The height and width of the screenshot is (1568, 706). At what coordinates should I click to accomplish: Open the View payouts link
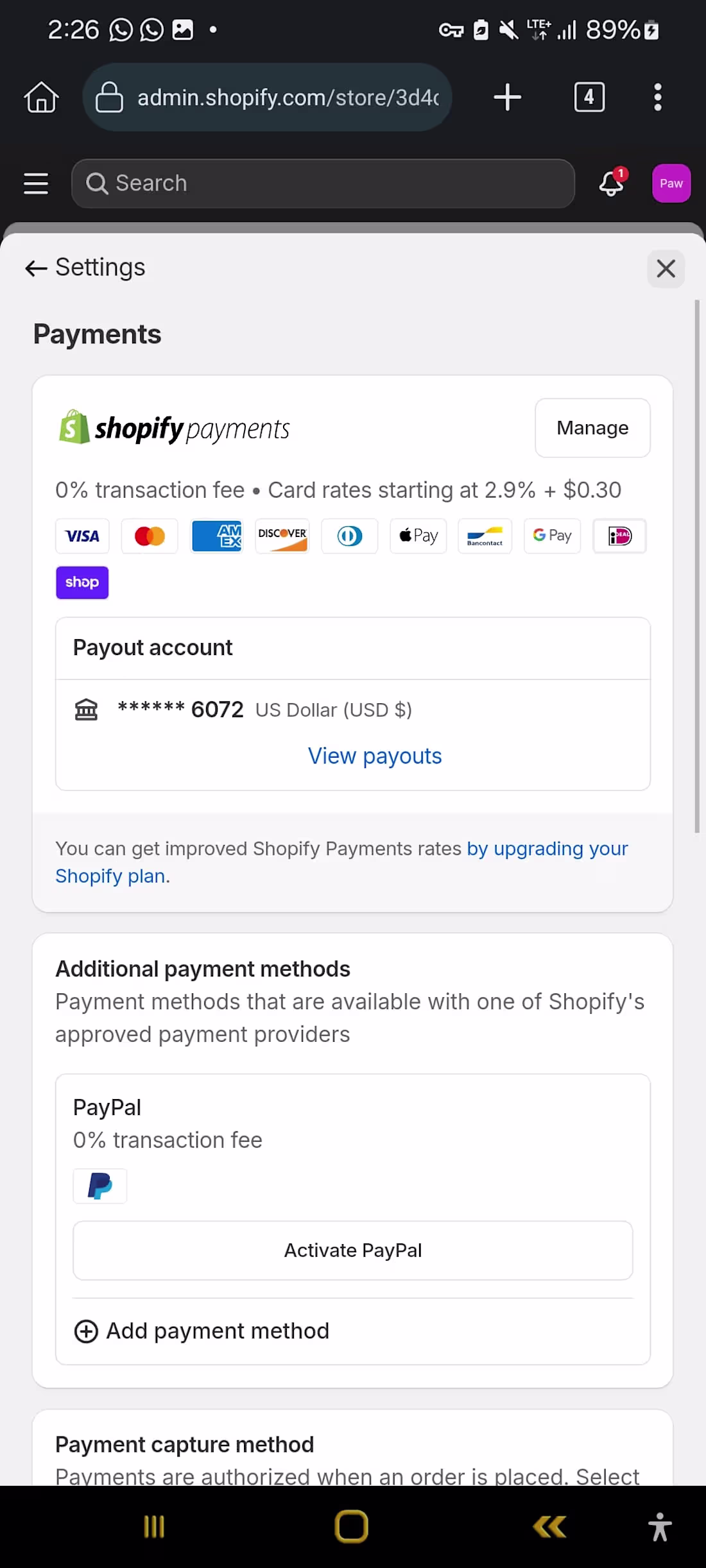374,756
